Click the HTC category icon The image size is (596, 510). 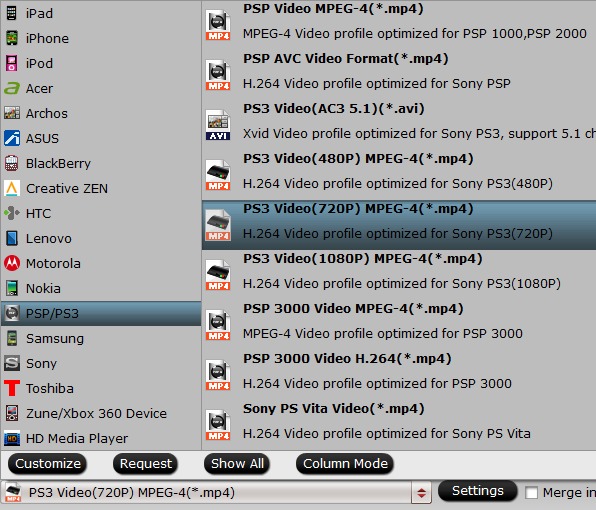11,213
